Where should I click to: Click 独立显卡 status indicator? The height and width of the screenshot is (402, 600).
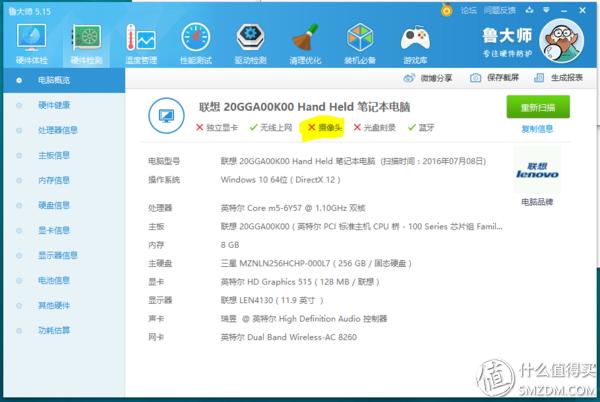[x=217, y=127]
